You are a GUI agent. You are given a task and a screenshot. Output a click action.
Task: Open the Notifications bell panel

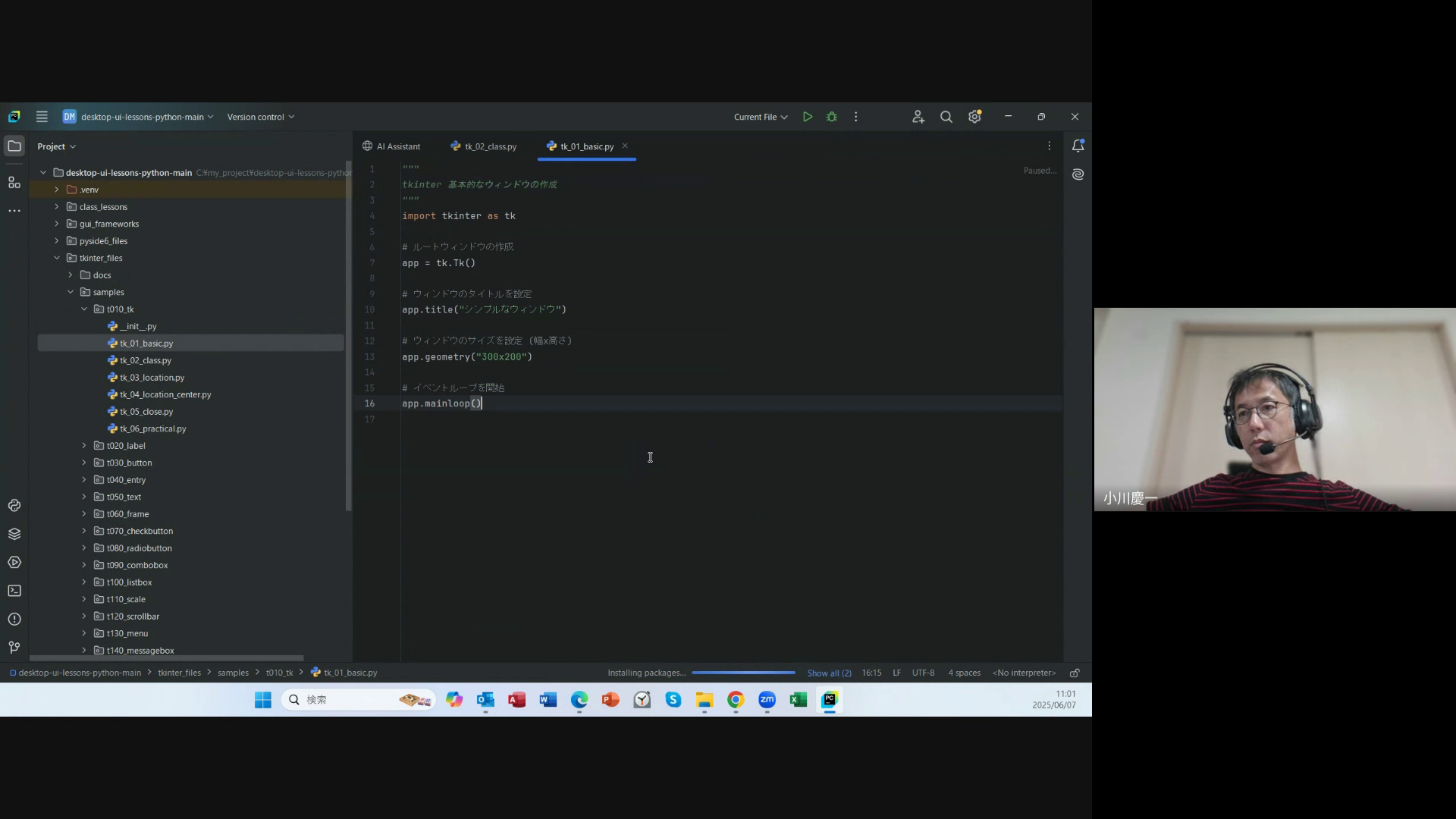click(1078, 146)
